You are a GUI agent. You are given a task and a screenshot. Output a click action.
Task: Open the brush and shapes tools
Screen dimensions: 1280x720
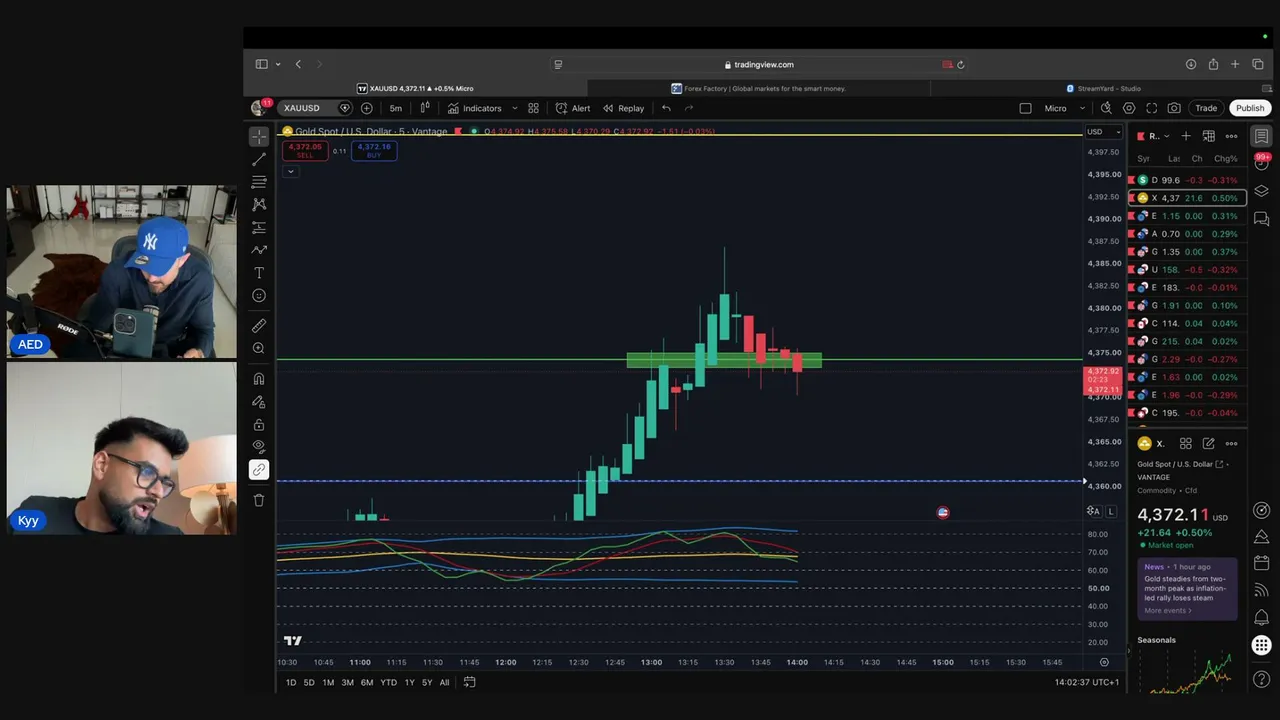pos(259,250)
